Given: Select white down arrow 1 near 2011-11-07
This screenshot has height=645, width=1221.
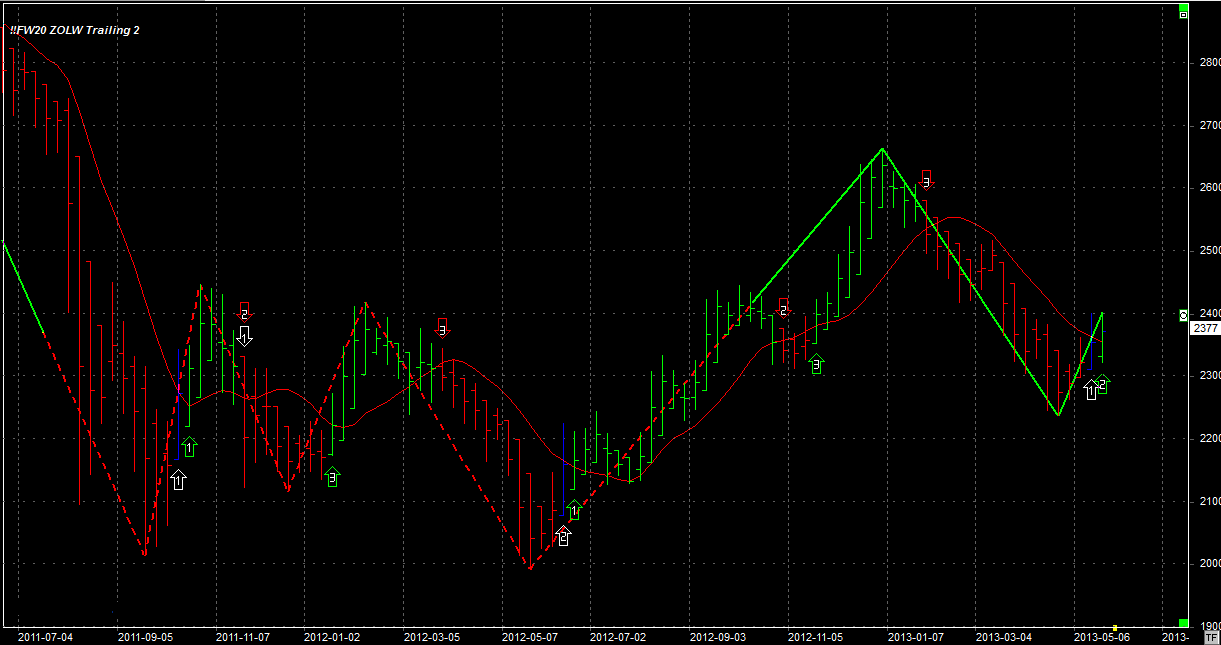Looking at the screenshot, I should 244,336.
